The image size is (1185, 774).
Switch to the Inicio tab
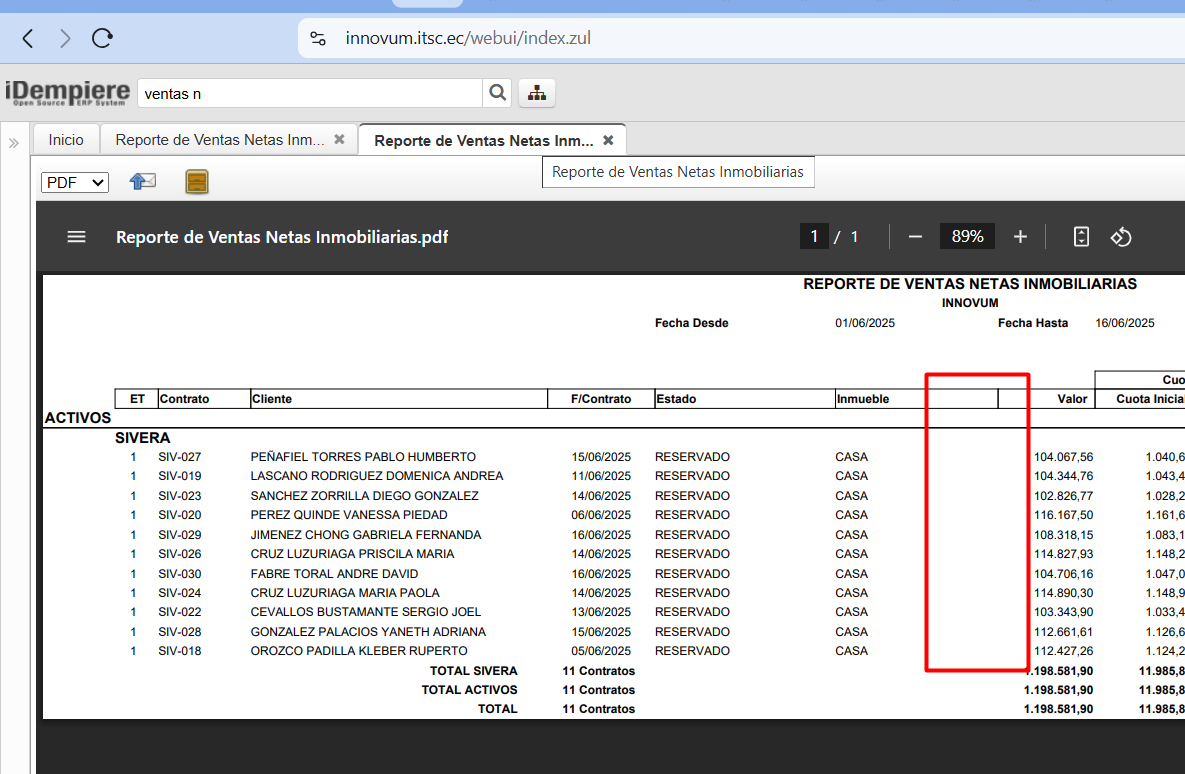point(66,140)
